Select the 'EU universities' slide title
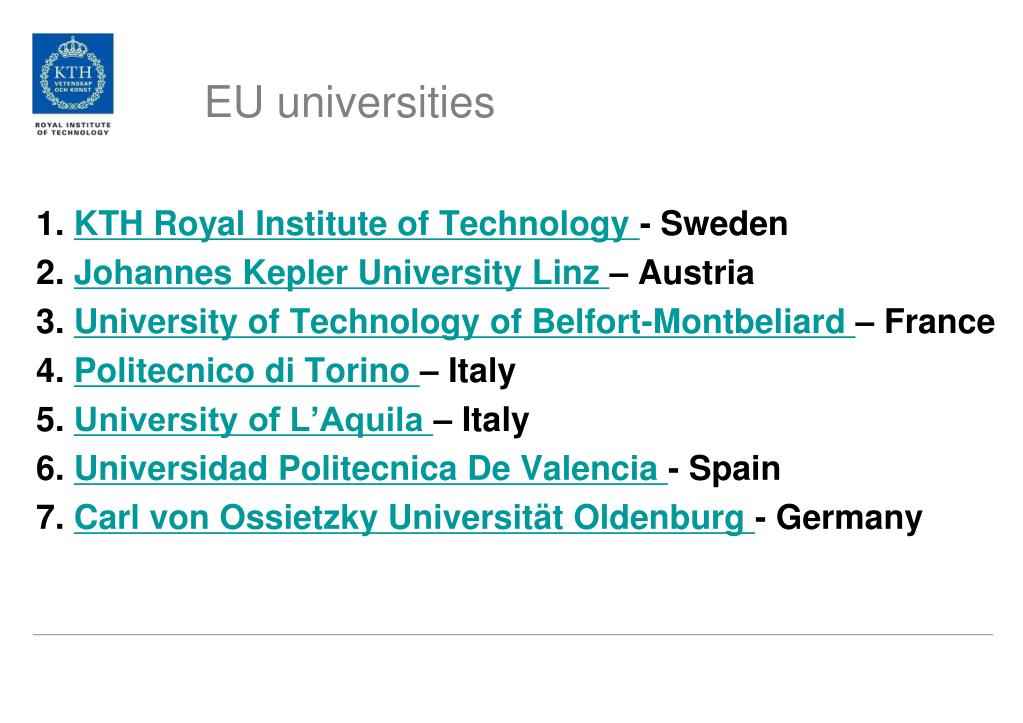 pyautogui.click(x=350, y=102)
